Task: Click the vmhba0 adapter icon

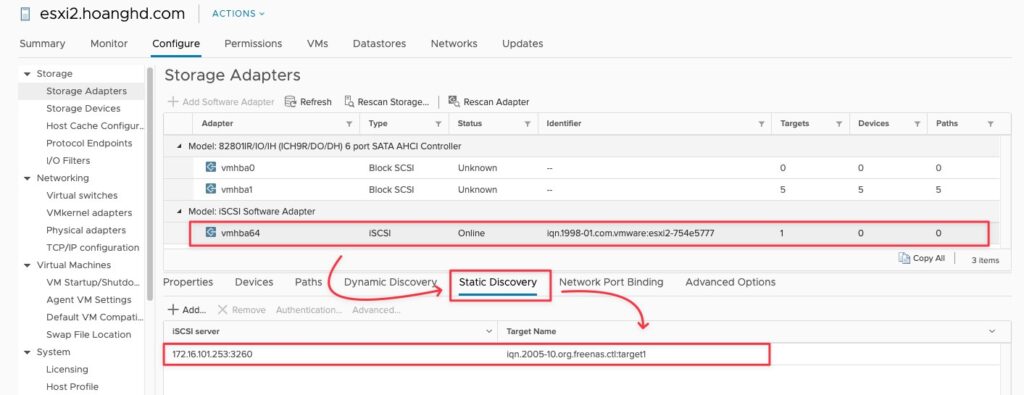Action: (210, 167)
